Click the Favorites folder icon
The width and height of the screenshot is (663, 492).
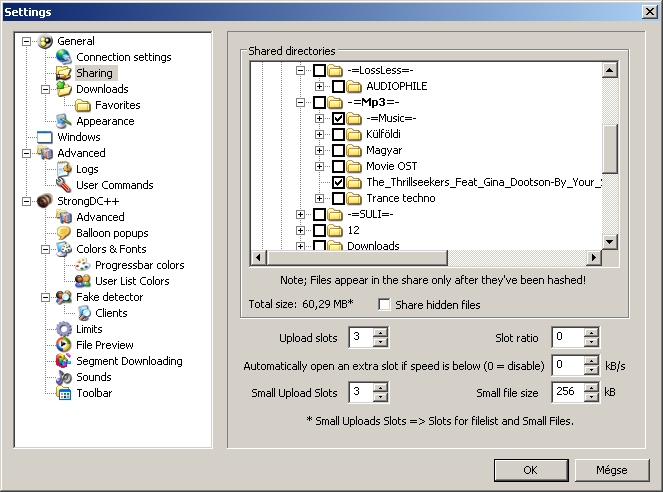click(x=83, y=105)
